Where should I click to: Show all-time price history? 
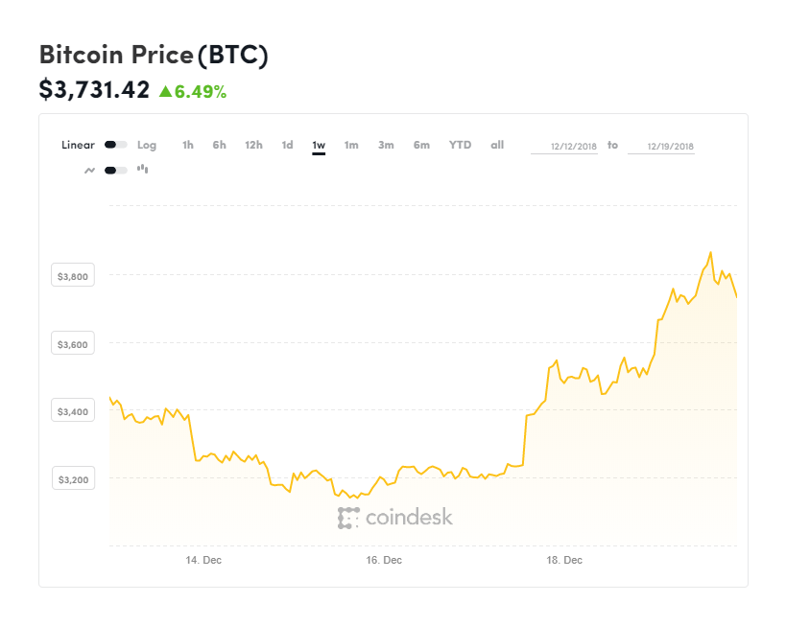[x=497, y=145]
